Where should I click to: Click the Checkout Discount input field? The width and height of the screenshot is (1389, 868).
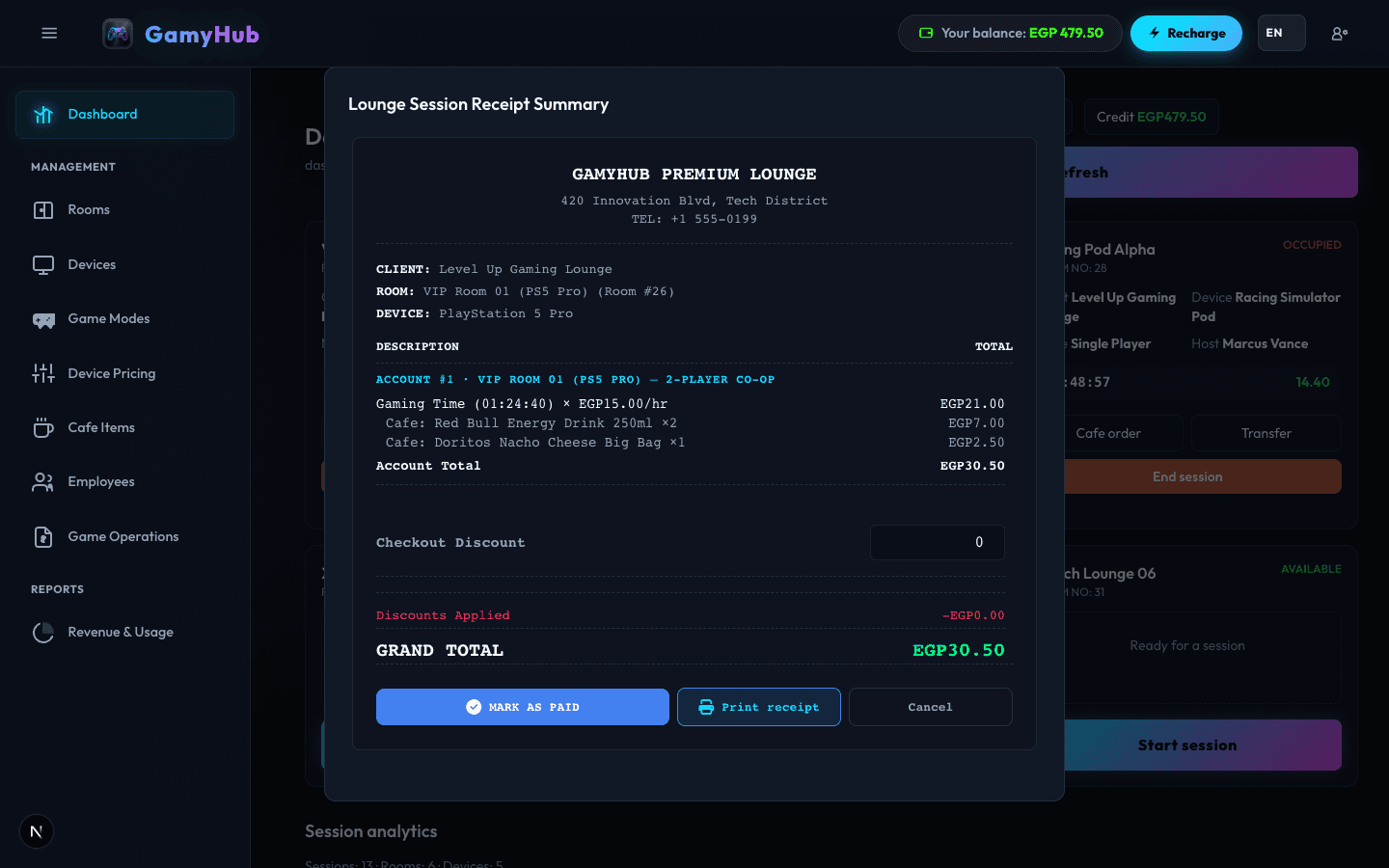coord(937,542)
